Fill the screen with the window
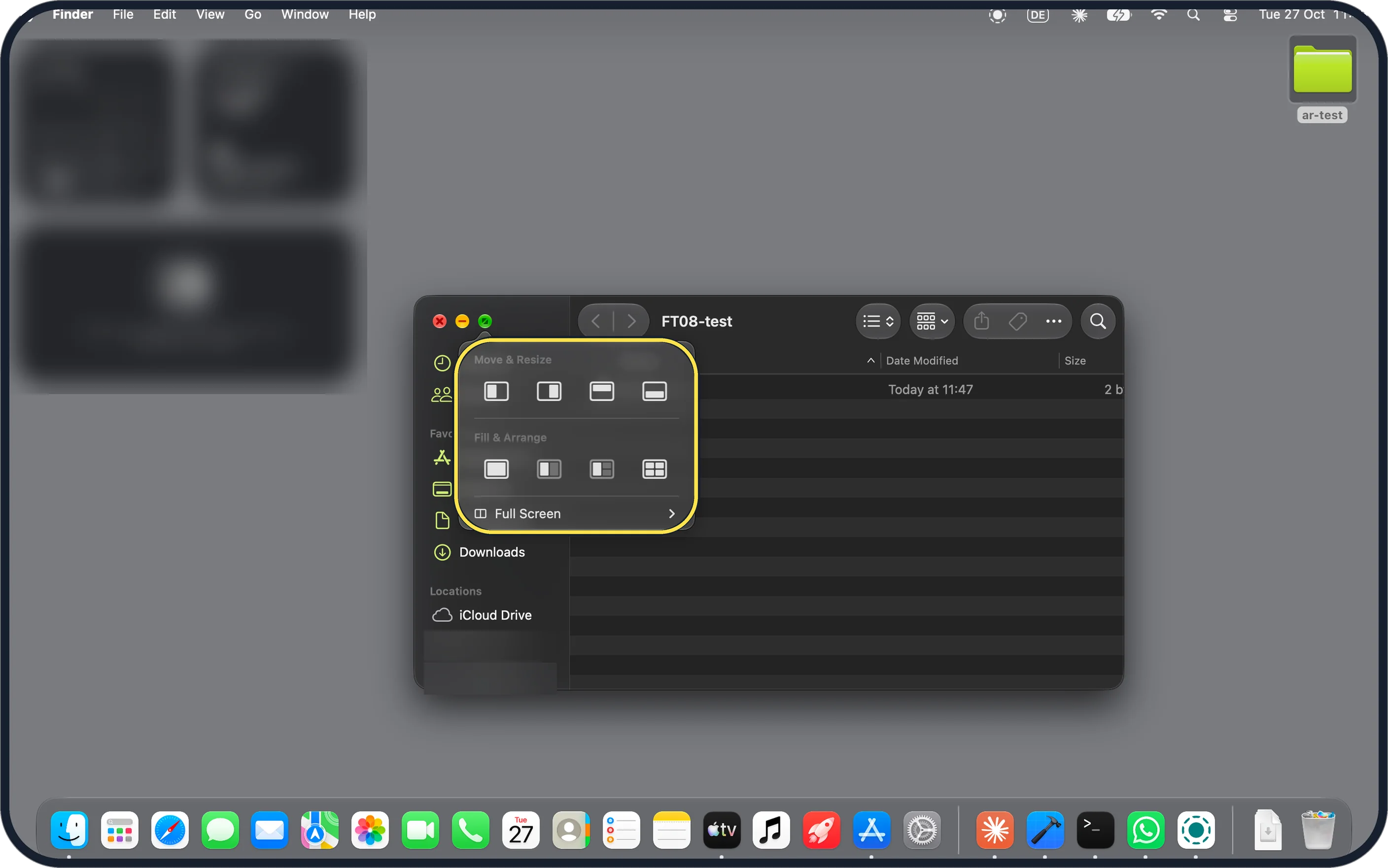1388x868 pixels. coord(496,469)
